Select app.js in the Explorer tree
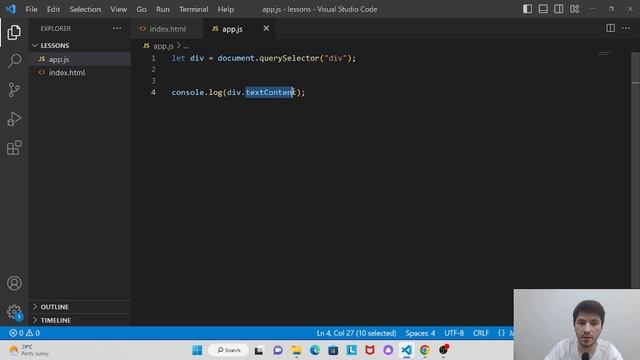 pyautogui.click(x=80, y=59)
